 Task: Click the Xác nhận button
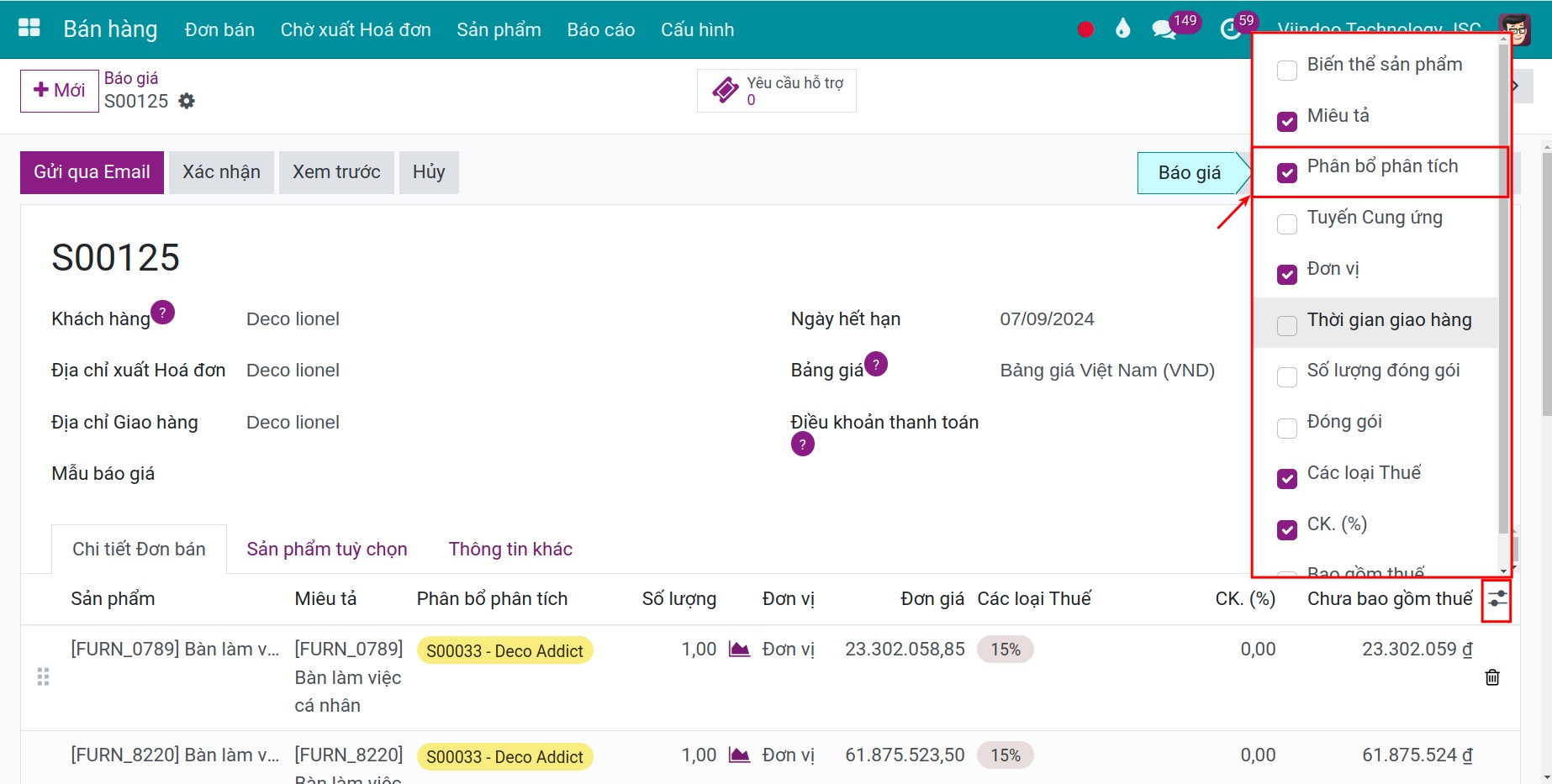point(221,172)
